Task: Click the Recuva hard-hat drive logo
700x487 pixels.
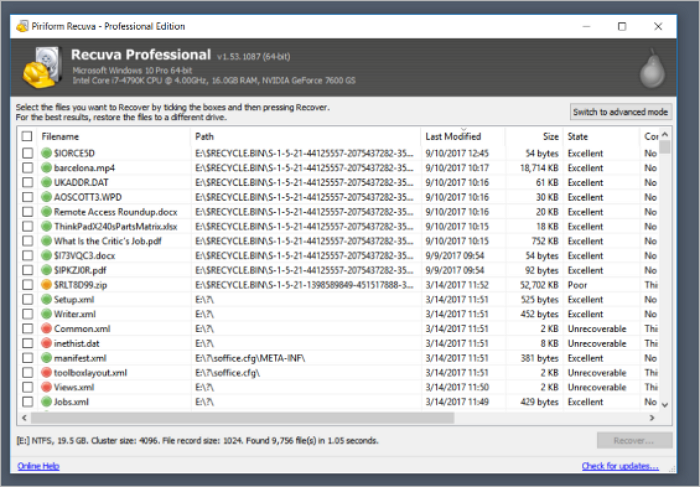Action: coord(41,67)
